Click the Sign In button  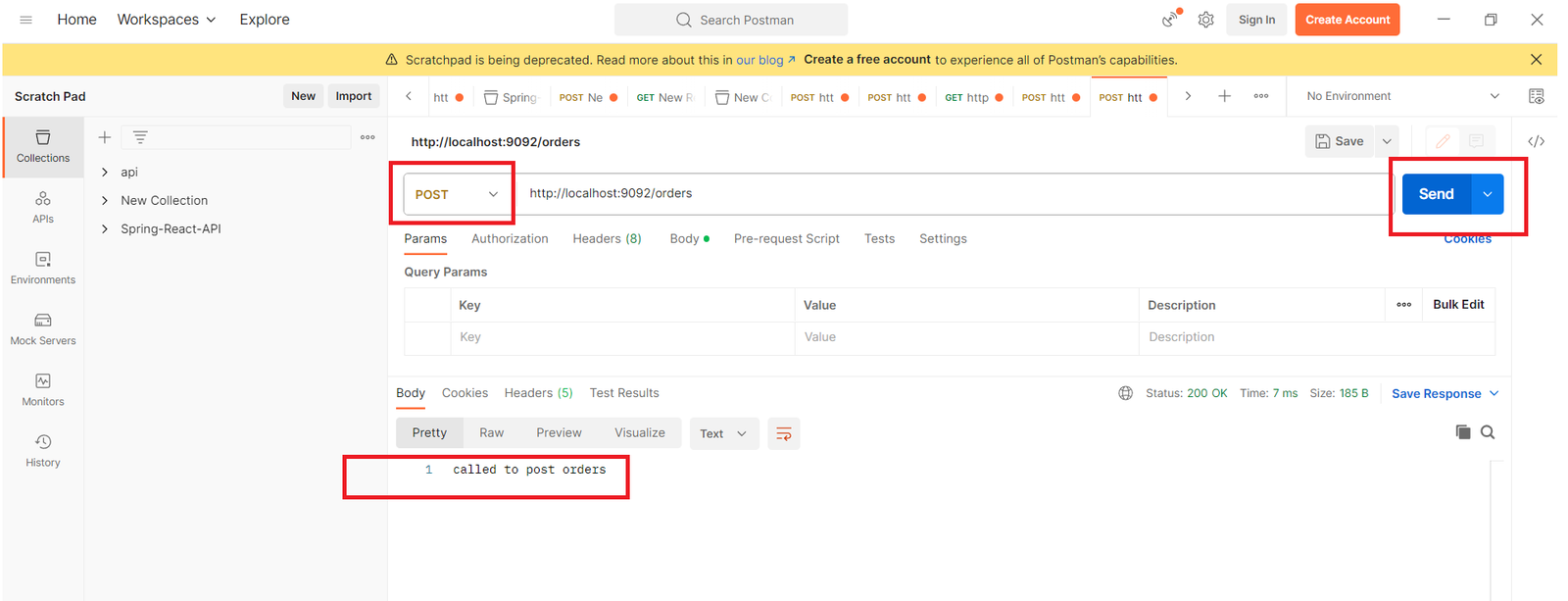point(1256,20)
